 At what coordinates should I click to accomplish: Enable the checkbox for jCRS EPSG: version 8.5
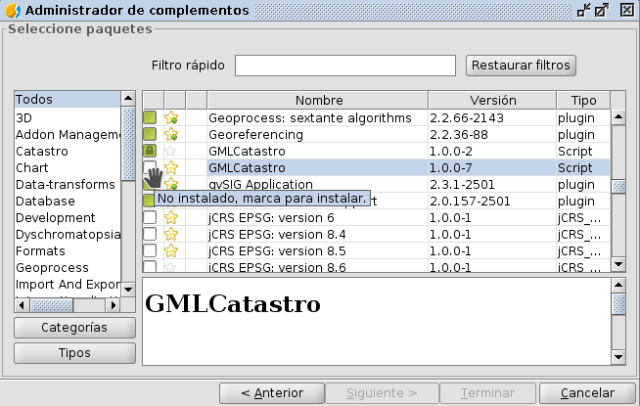click(150, 251)
